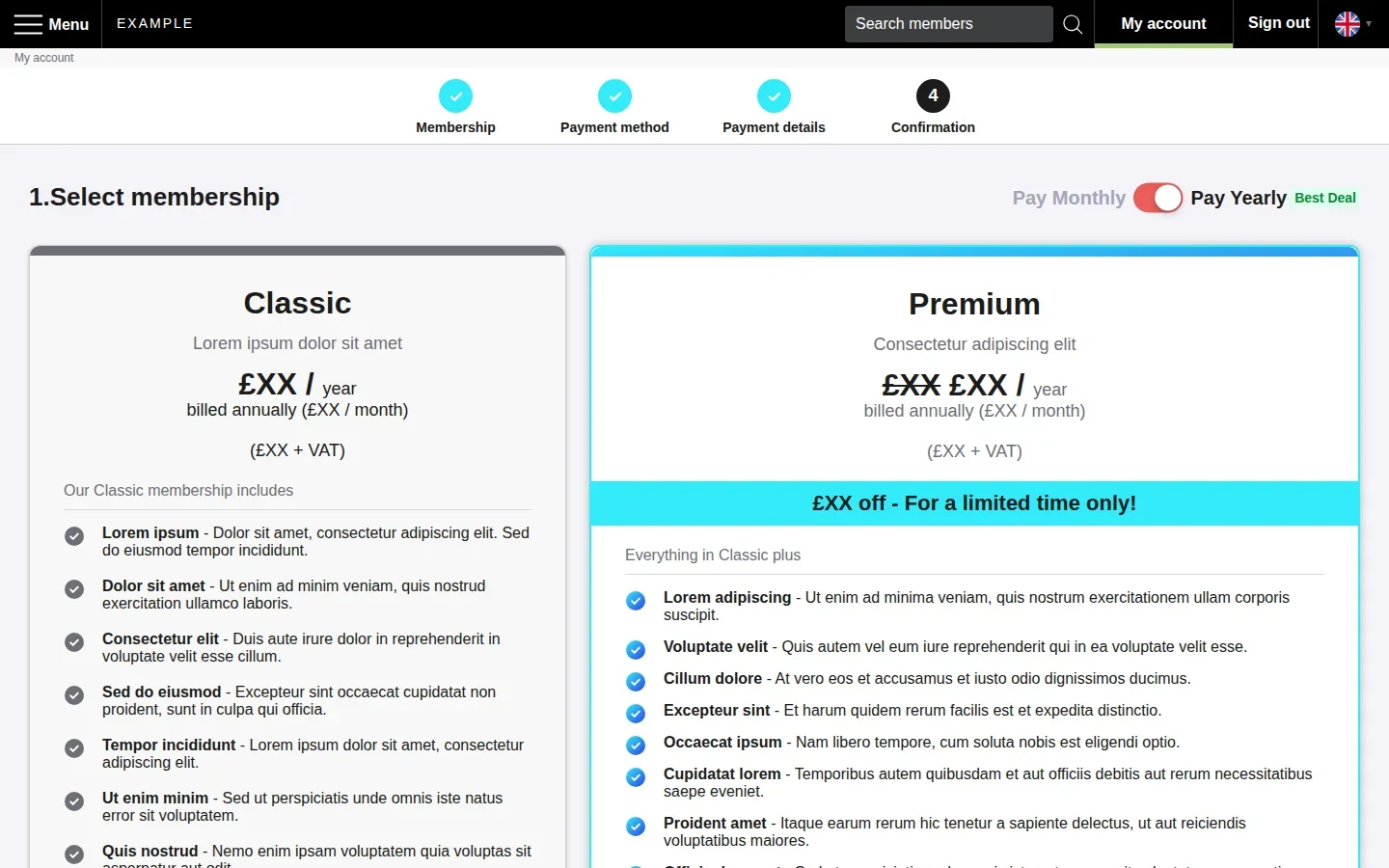Open the hamburger Menu icon
This screenshot has width=1389, height=868.
pos(28,24)
